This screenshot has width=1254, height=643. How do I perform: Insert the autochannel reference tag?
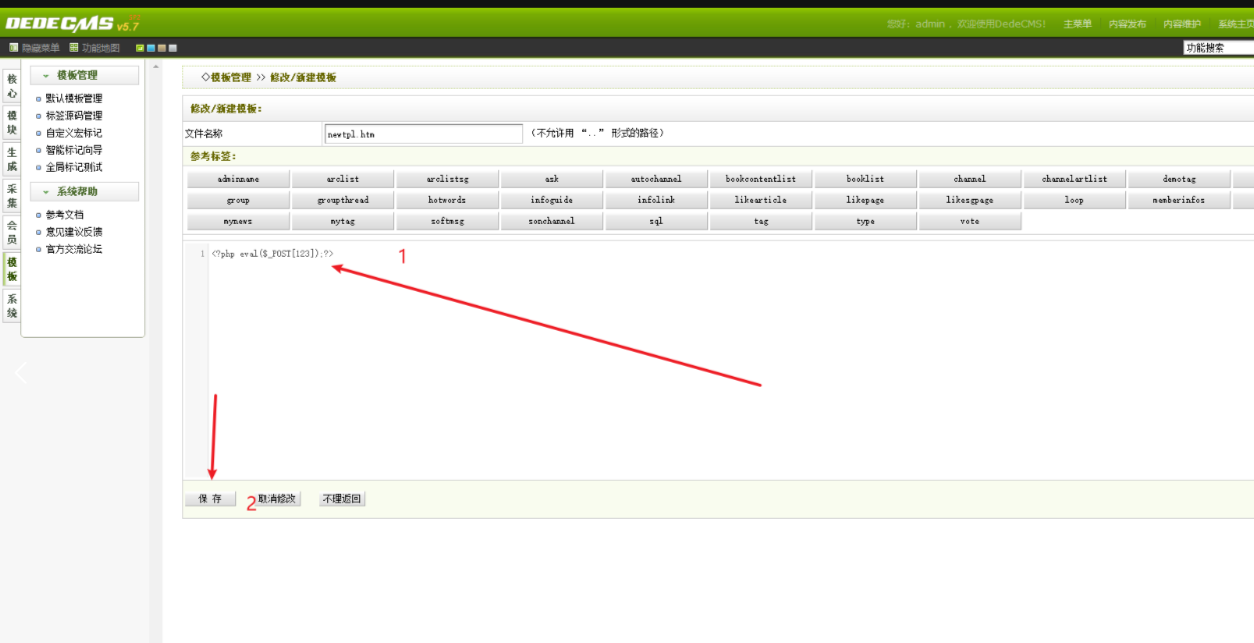(656, 179)
